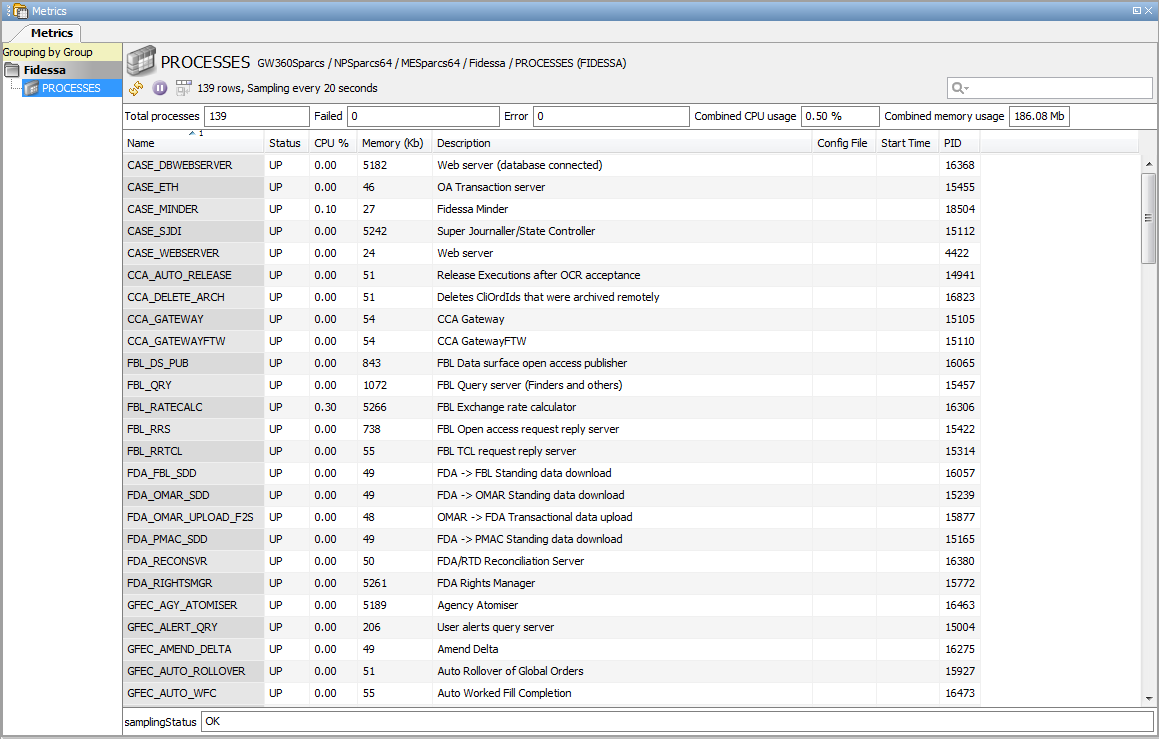Sort by the CPU % column header
1159x739 pixels.
click(332, 143)
